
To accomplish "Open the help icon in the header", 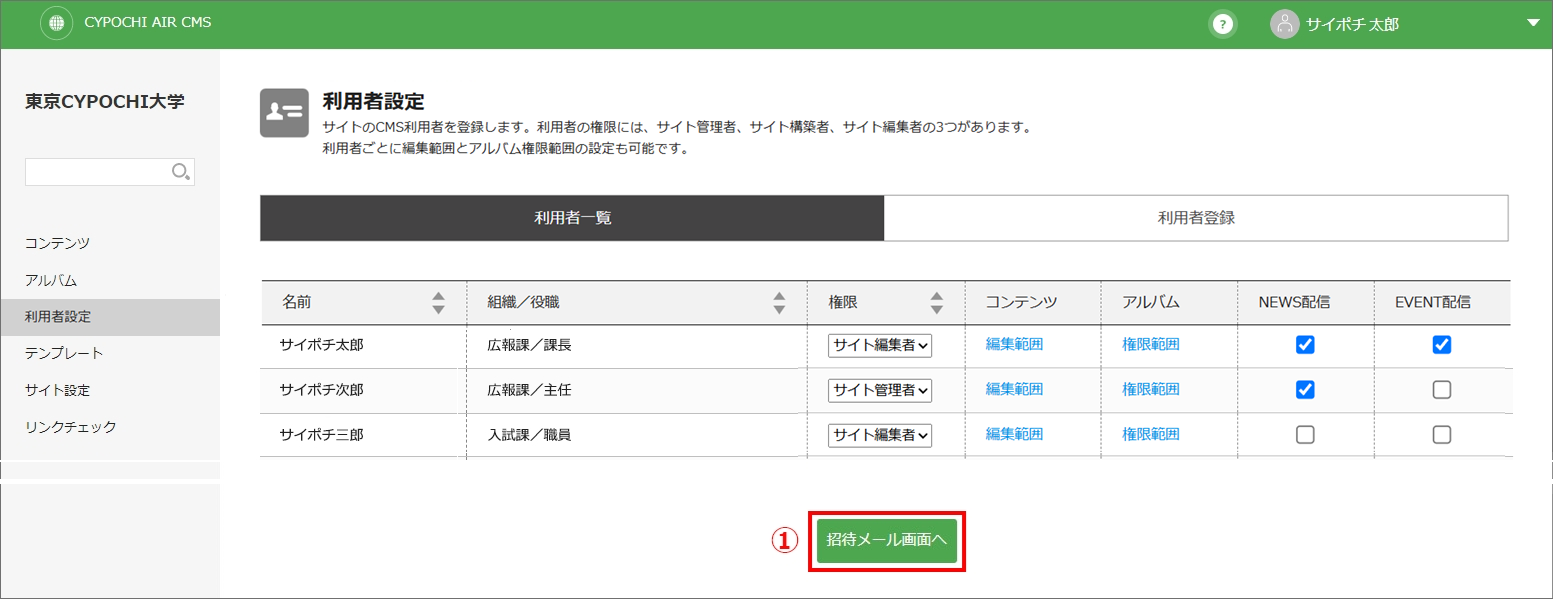I will pyautogui.click(x=1222, y=22).
